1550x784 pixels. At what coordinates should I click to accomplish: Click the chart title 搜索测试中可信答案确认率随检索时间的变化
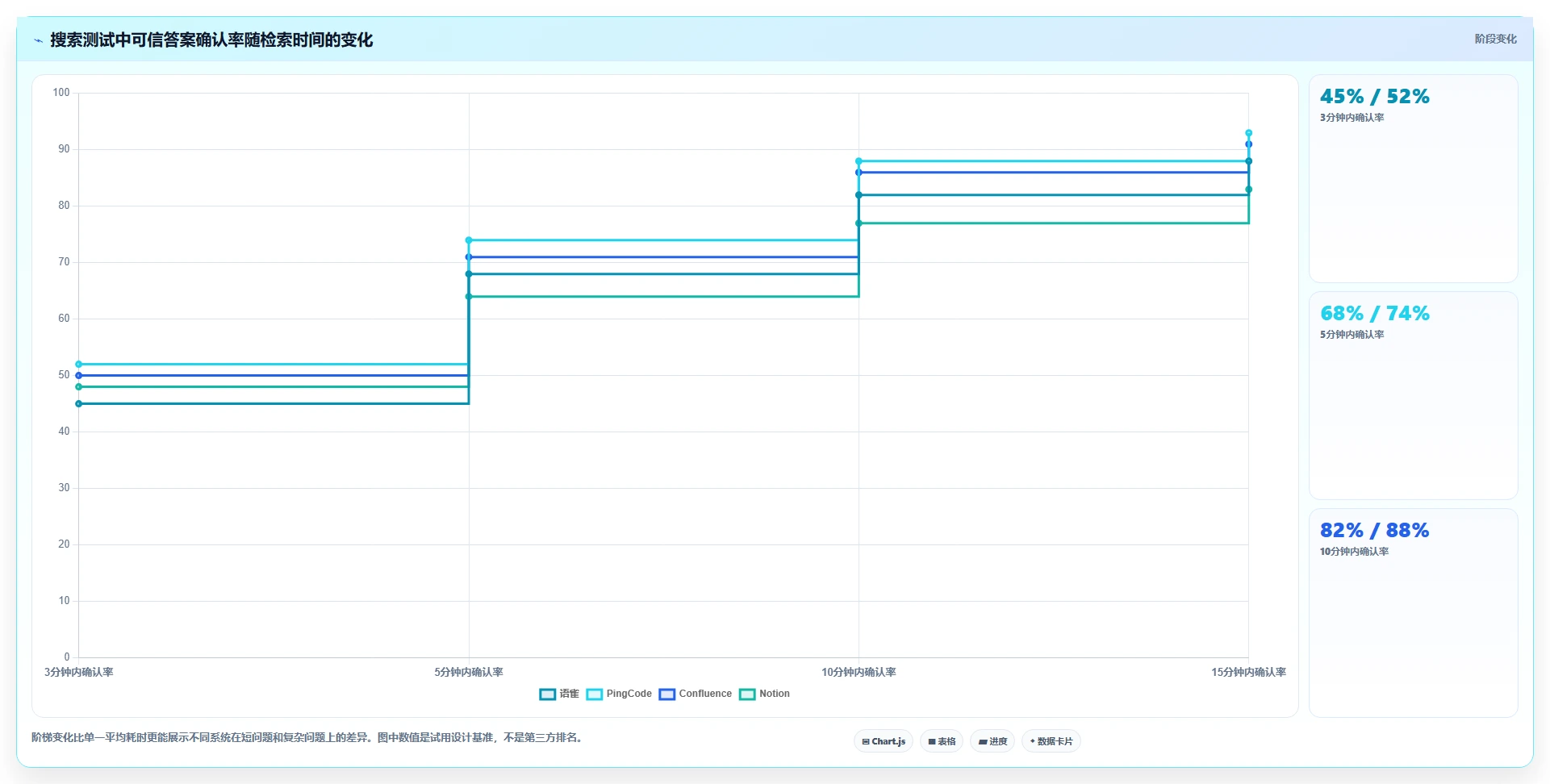pyautogui.click(x=211, y=40)
